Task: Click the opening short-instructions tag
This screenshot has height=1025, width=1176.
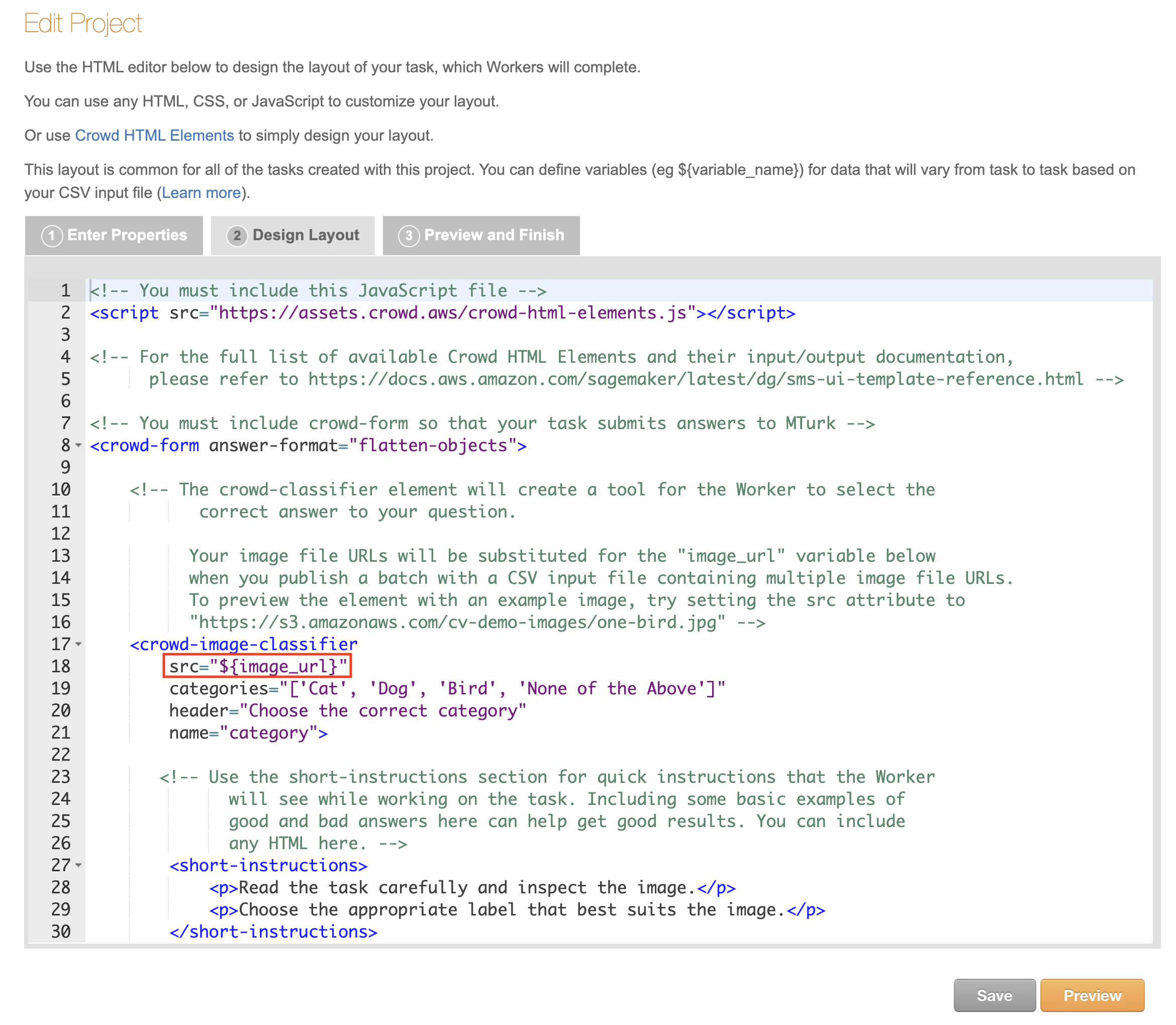Action: tap(268, 865)
